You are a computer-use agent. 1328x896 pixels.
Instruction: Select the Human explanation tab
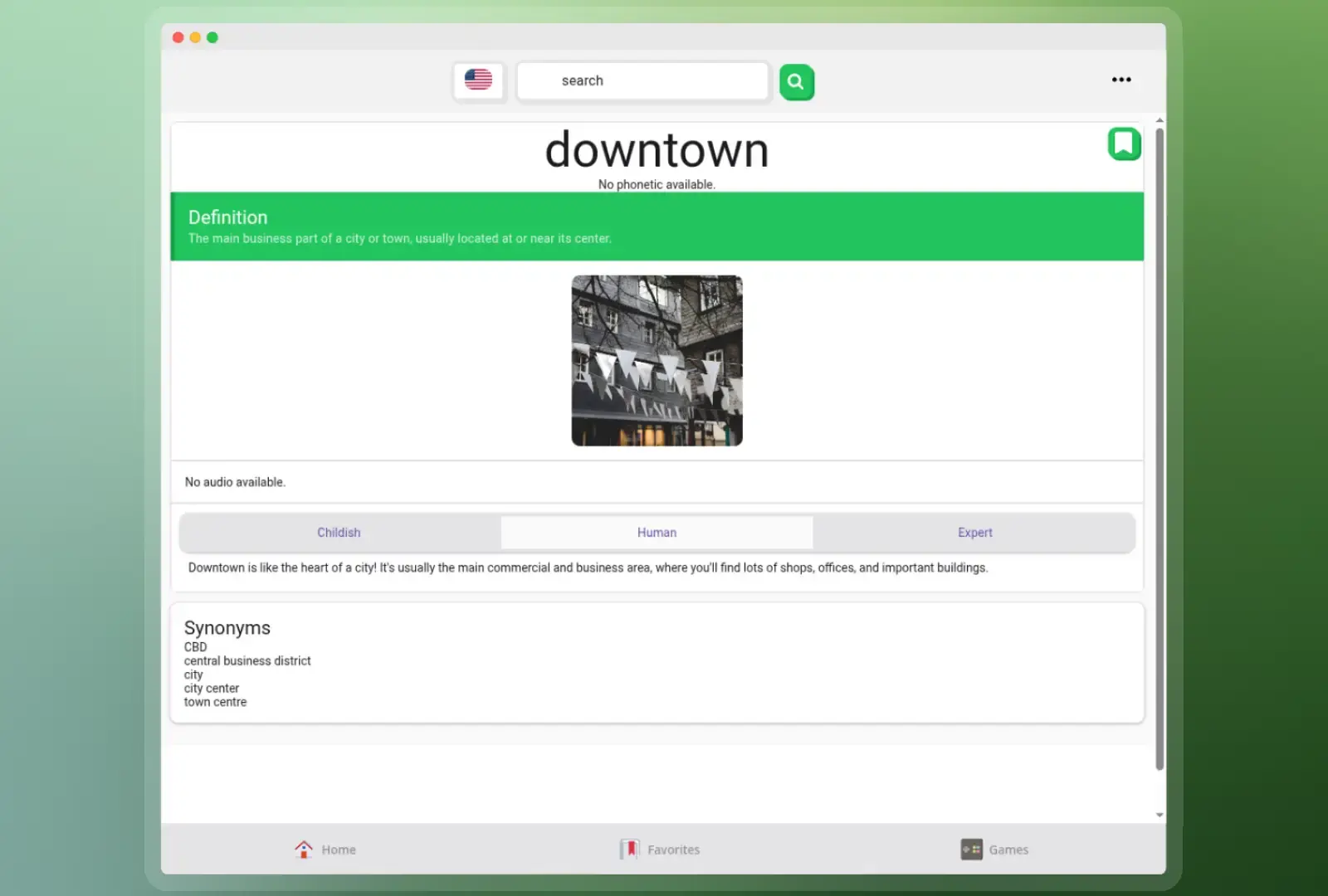tap(657, 533)
